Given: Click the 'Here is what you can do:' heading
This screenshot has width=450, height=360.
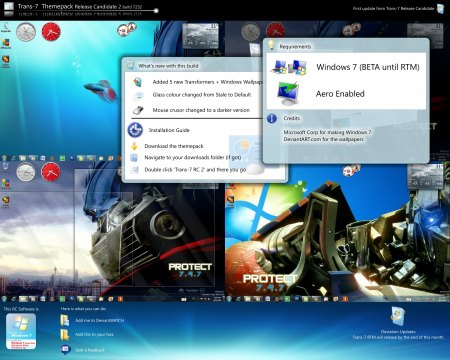Looking at the screenshot, I should pos(83,309).
